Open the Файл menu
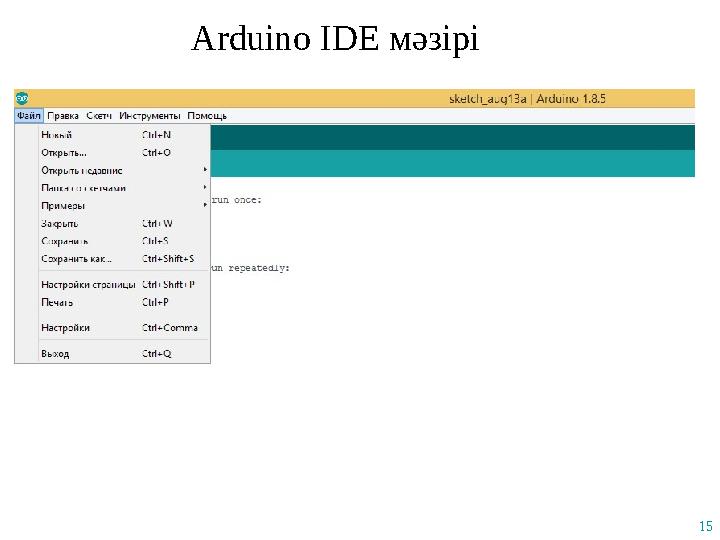The width and height of the screenshot is (720, 540). (28, 116)
